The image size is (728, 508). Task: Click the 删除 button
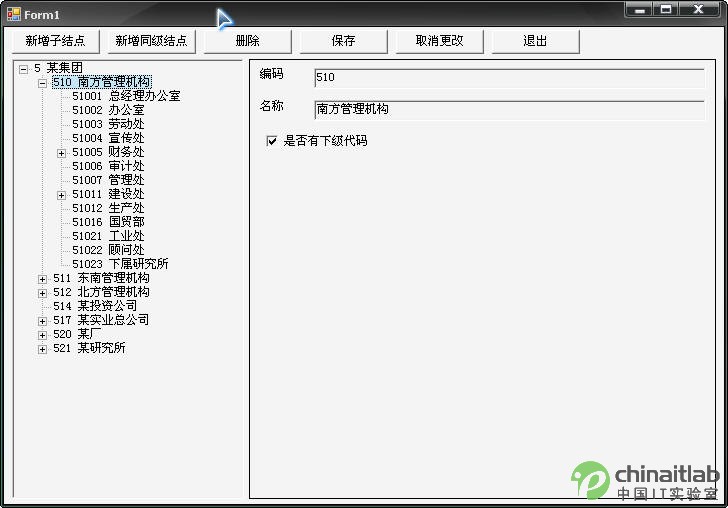click(x=247, y=41)
